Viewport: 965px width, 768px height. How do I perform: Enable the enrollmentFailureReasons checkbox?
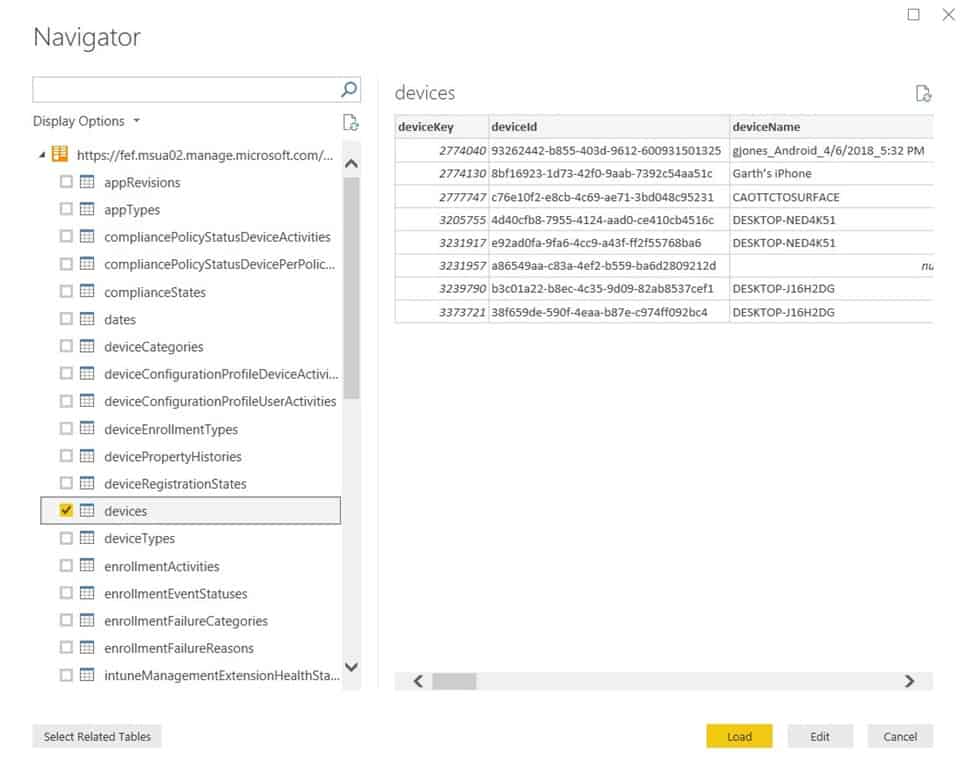(66, 647)
